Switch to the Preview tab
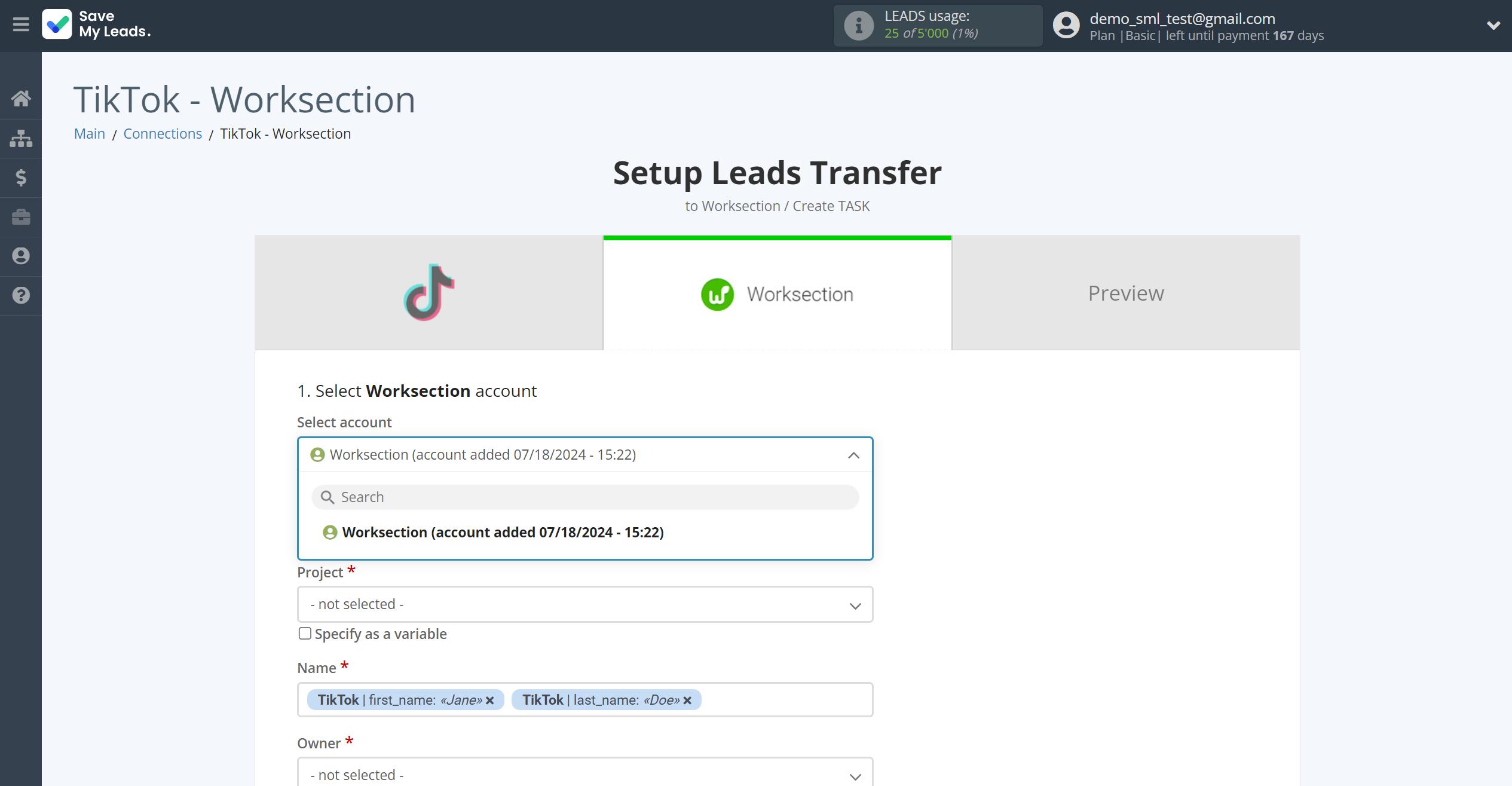1512x786 pixels. (x=1126, y=293)
